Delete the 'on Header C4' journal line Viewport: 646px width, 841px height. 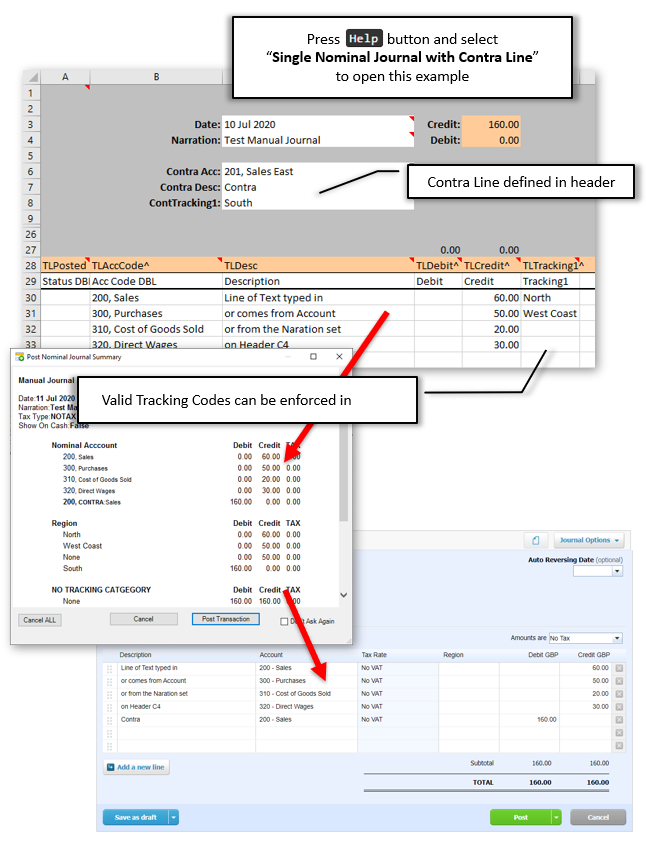pyautogui.click(x=619, y=707)
